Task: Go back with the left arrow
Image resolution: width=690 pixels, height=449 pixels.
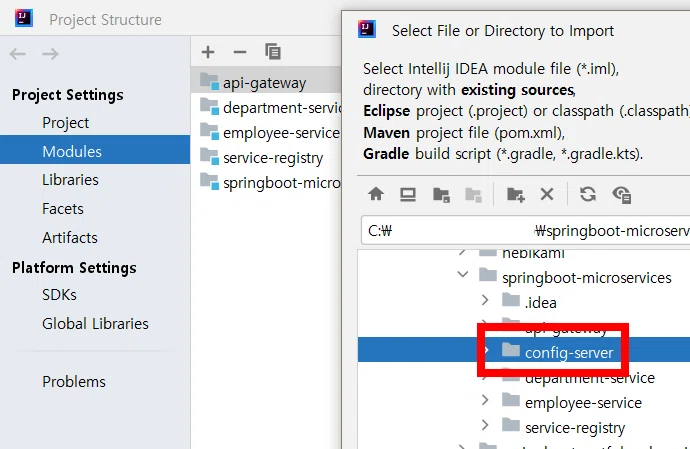Action: (18, 54)
